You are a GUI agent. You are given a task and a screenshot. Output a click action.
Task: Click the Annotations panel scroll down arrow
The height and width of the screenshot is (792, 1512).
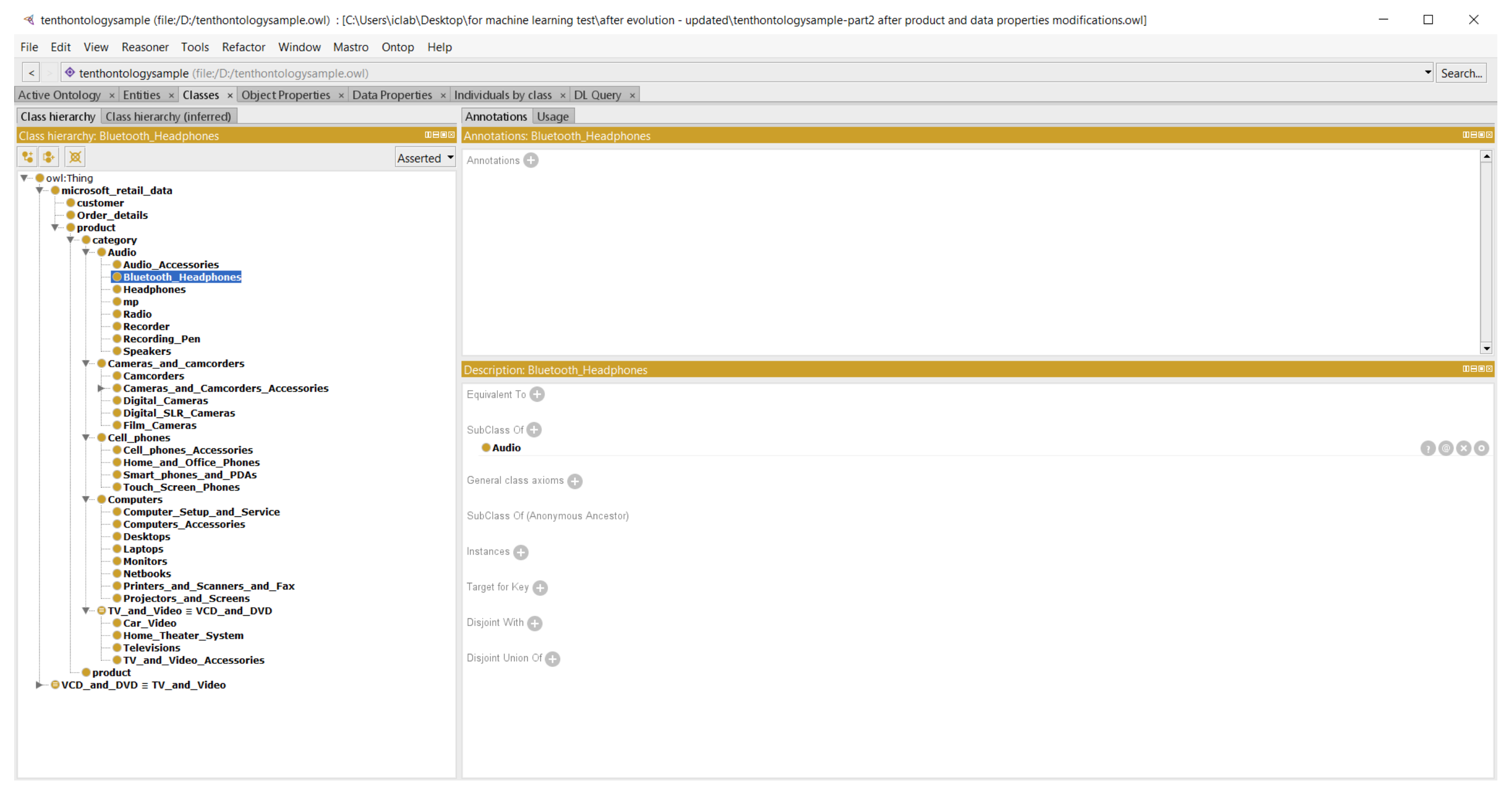click(x=1486, y=349)
